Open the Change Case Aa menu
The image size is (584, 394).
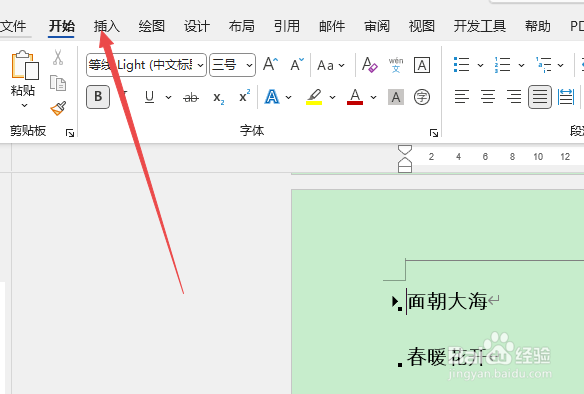click(331, 66)
